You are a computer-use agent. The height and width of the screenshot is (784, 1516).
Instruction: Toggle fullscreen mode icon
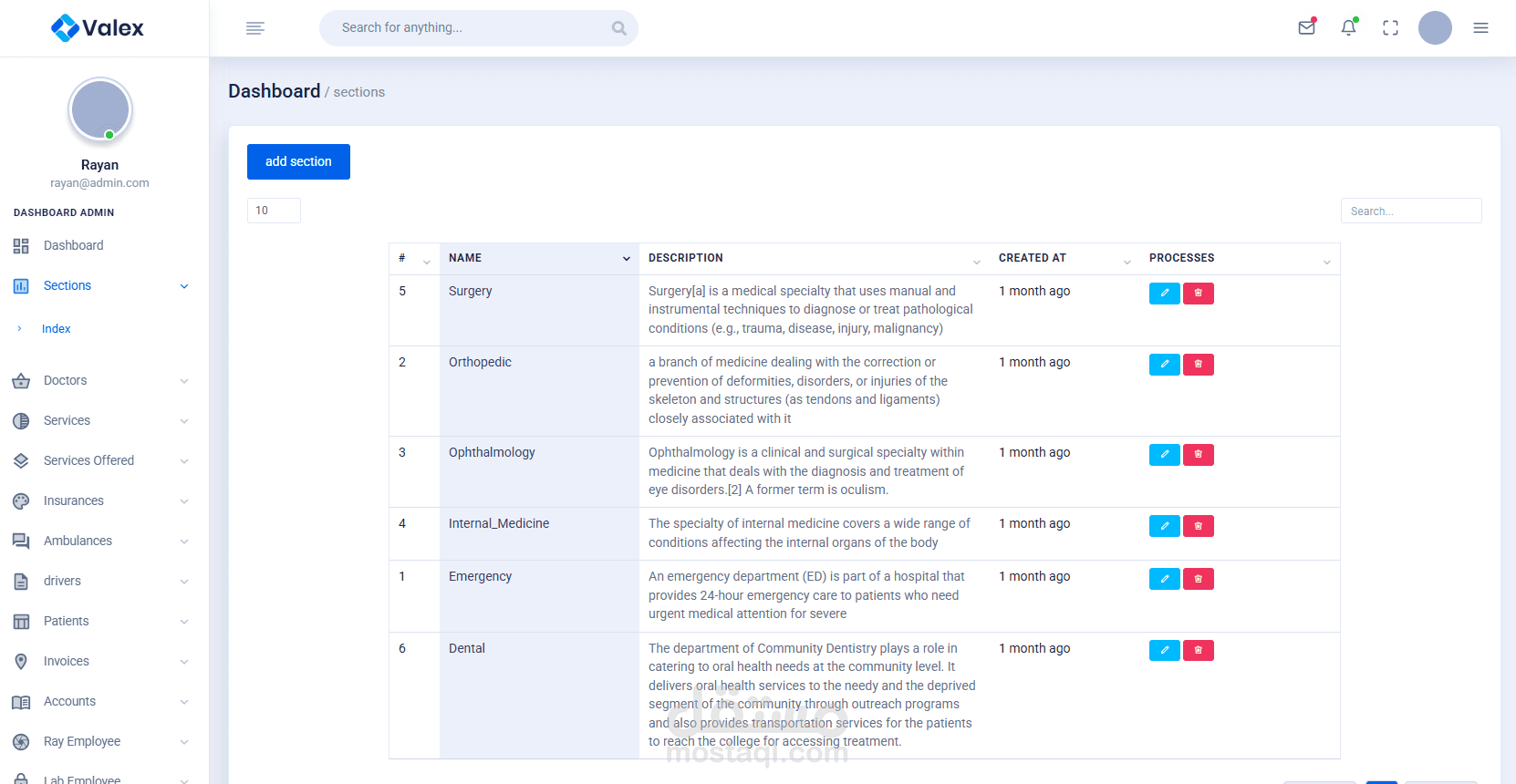pyautogui.click(x=1390, y=28)
